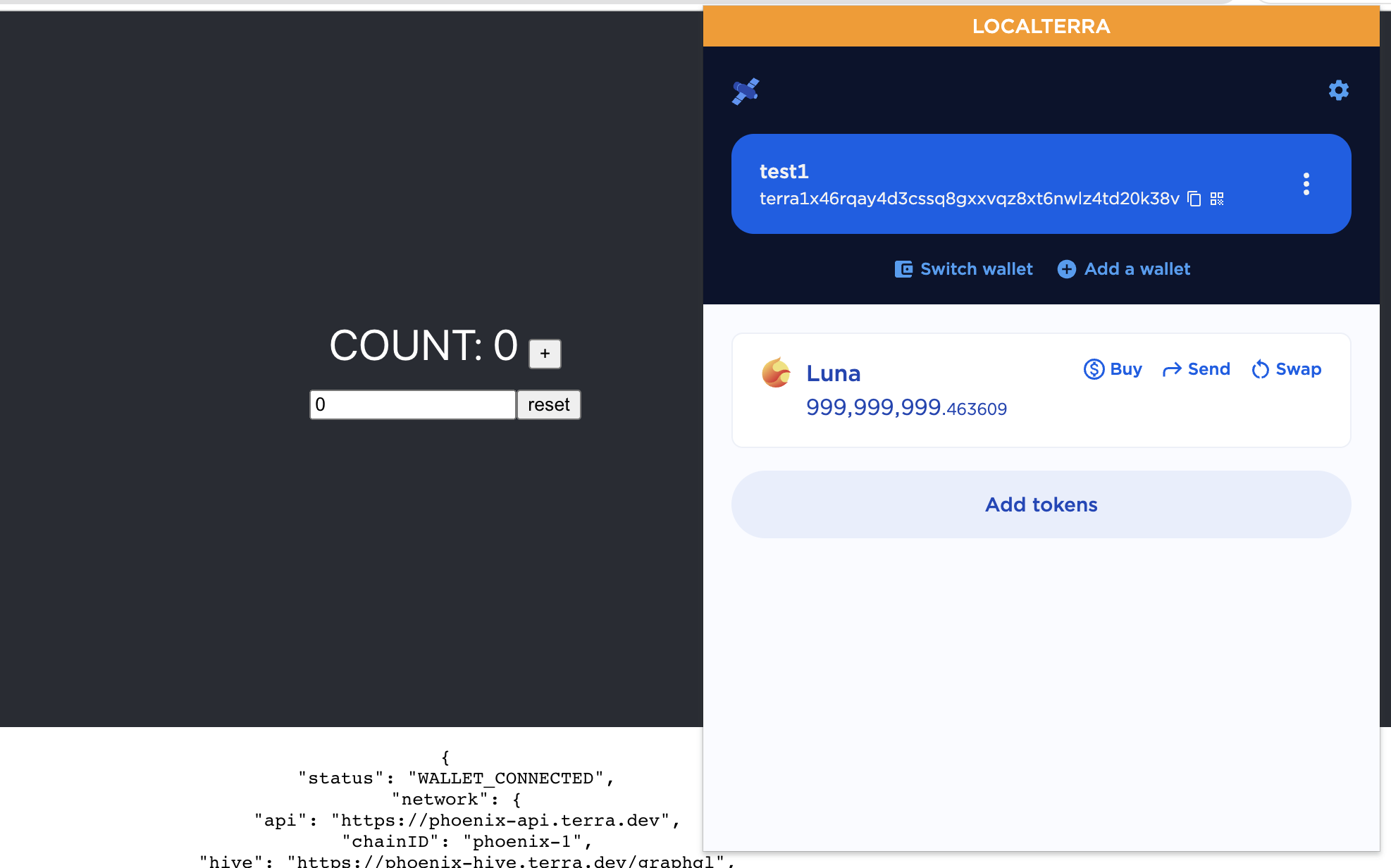Copy the test1 wallet address
Screen dimensions: 1391x868
tap(1194, 199)
